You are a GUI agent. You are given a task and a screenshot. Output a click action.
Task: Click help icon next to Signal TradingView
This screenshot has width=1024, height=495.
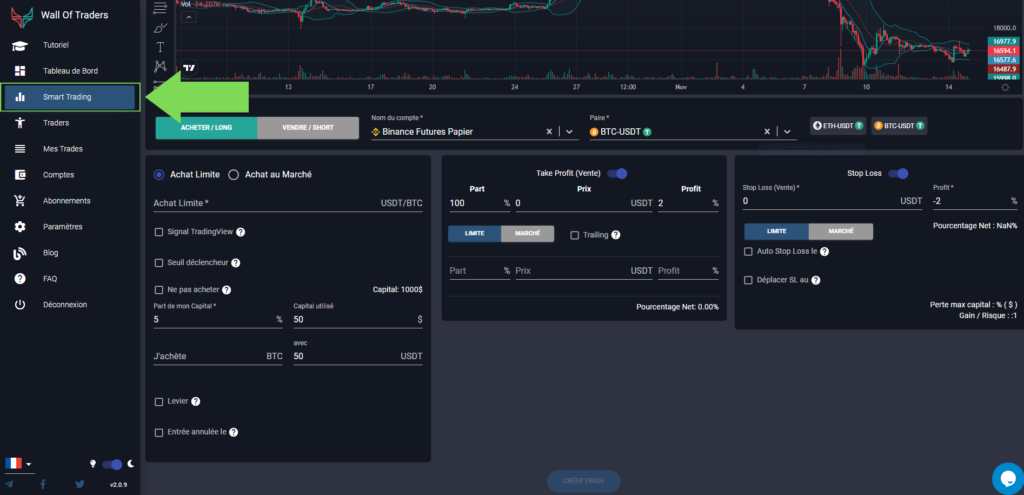coord(241,232)
